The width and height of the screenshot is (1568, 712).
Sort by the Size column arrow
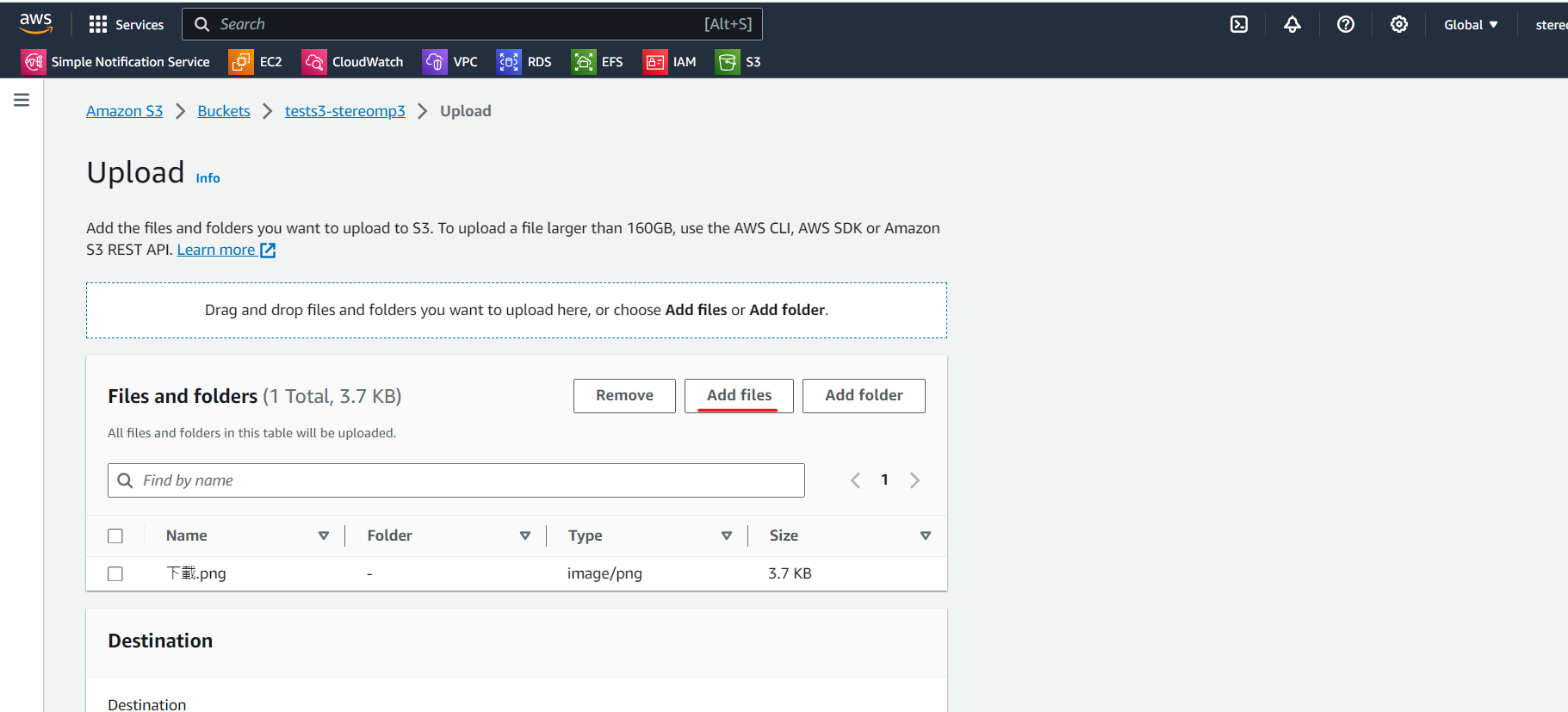tap(926, 536)
